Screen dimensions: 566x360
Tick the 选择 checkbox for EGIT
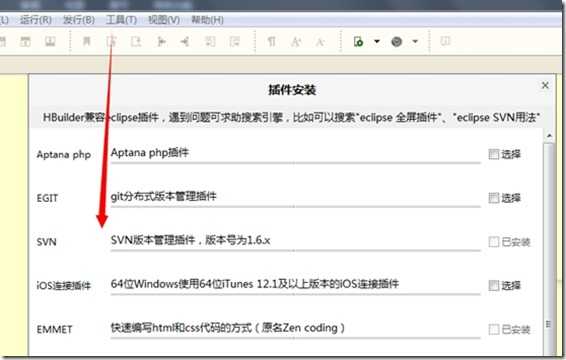pos(493,198)
